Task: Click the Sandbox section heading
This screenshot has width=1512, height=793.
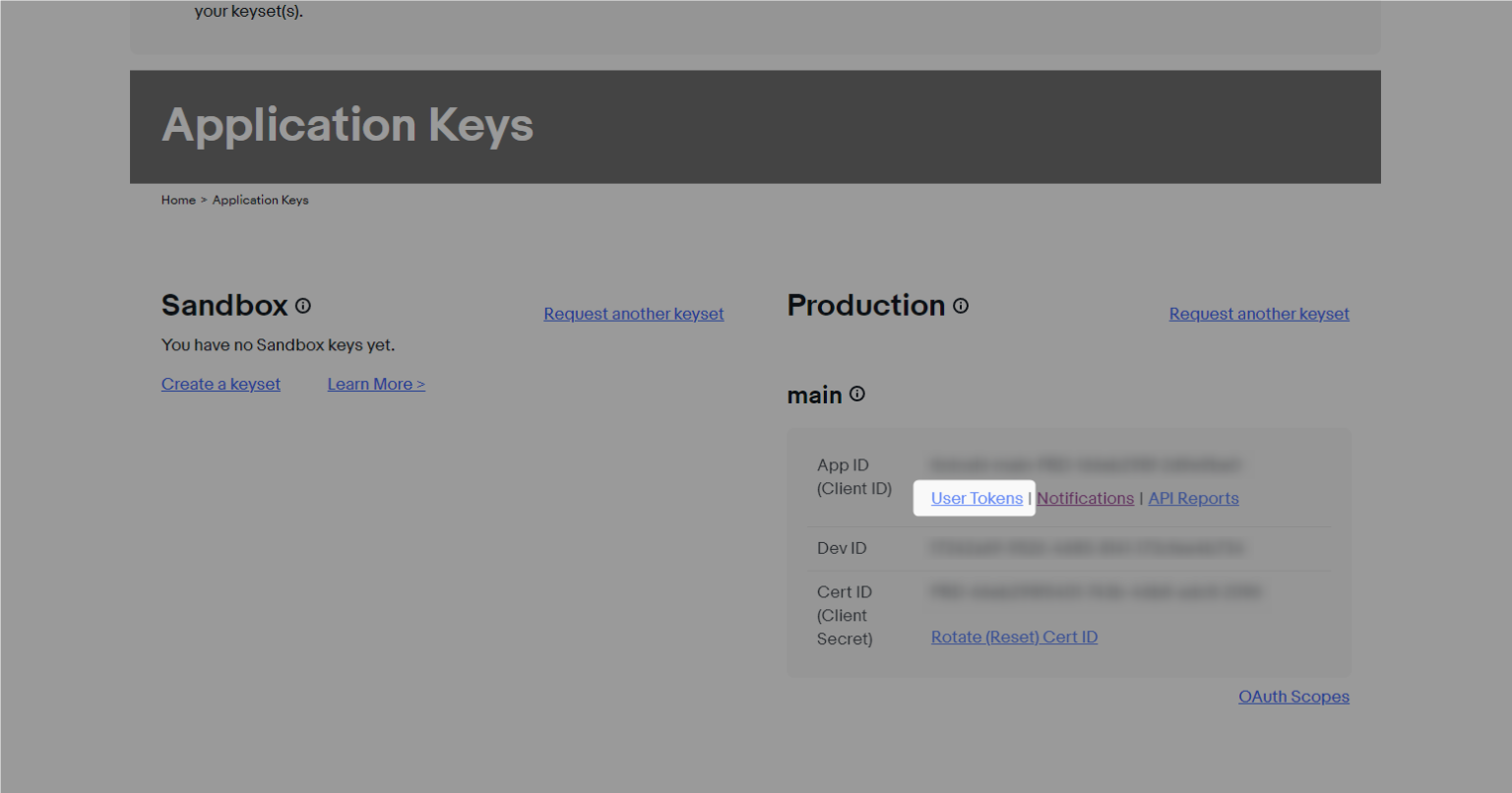Action: 224,306
